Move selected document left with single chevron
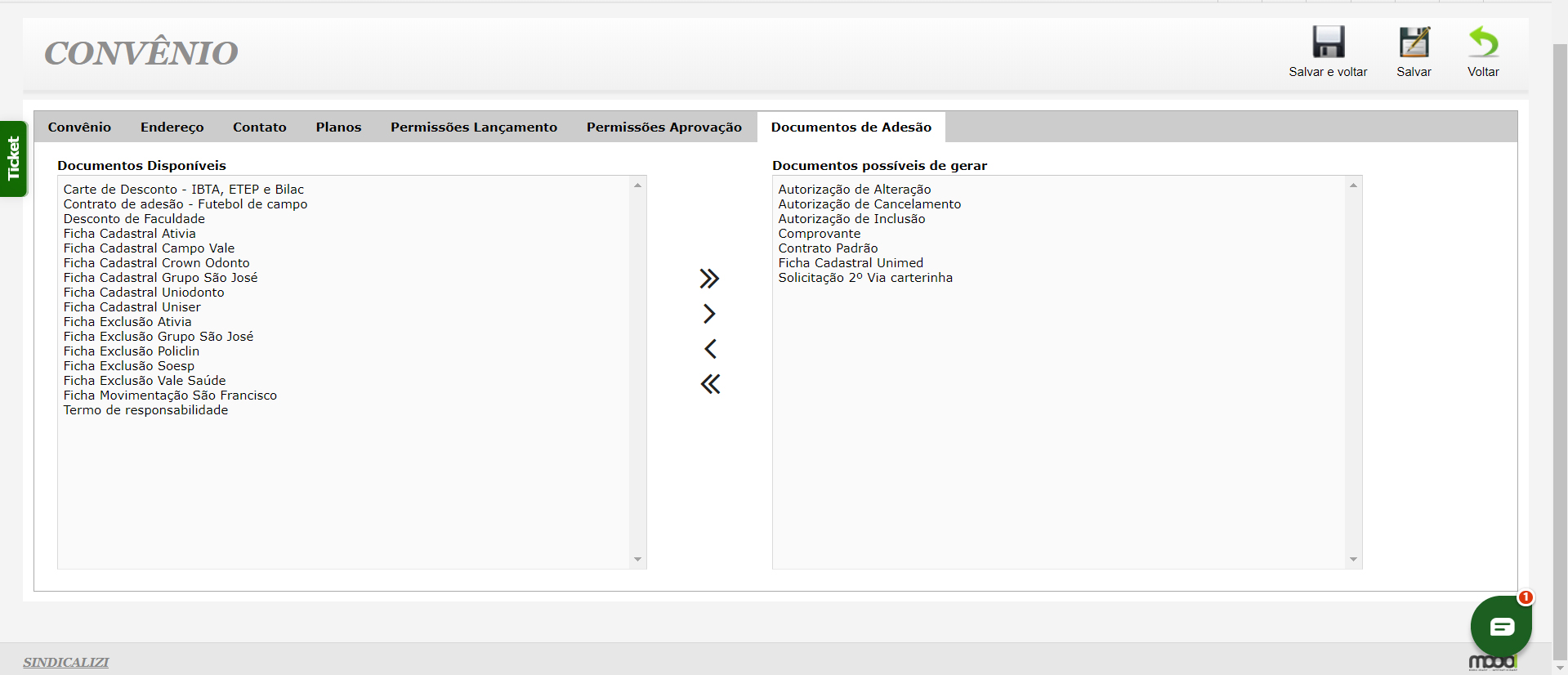 coord(709,349)
